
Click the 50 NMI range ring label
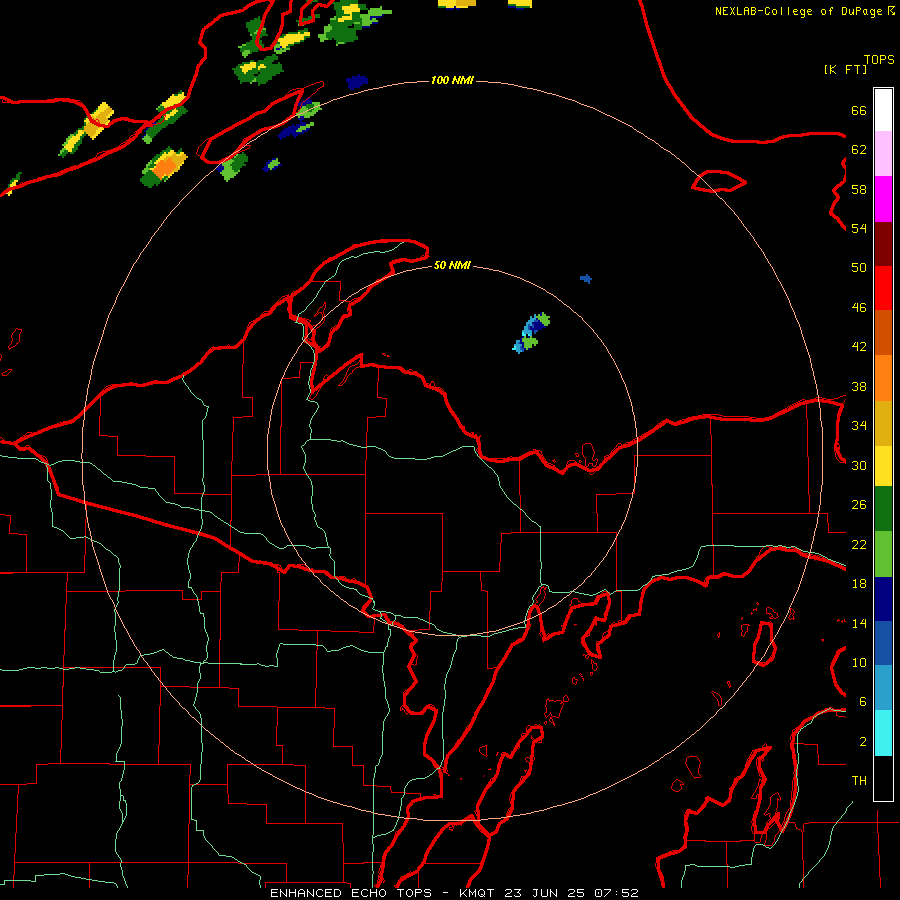coord(452,265)
